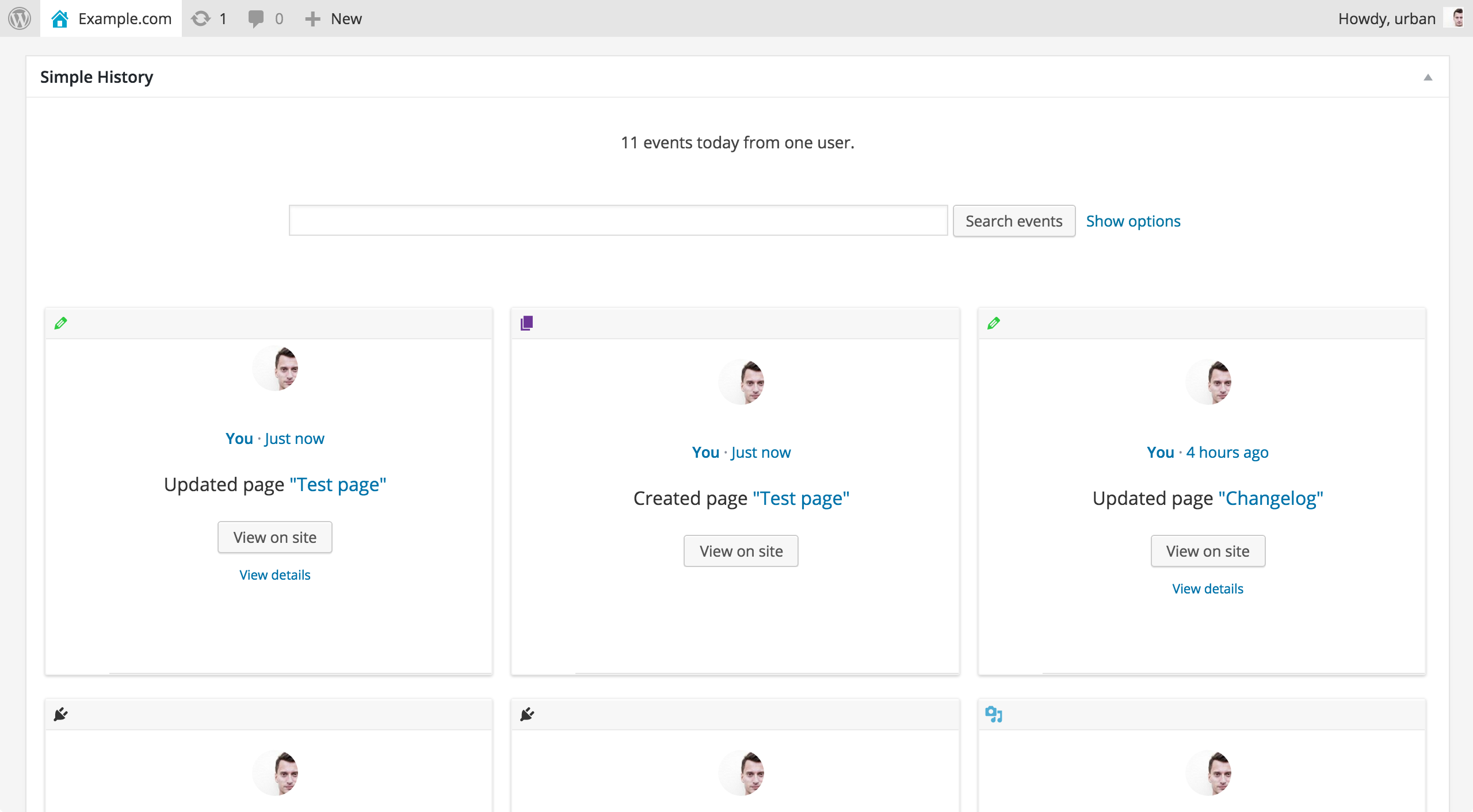This screenshot has width=1473, height=812.
Task: Click the blue translate icon on bottom-right card
Action: [994, 714]
